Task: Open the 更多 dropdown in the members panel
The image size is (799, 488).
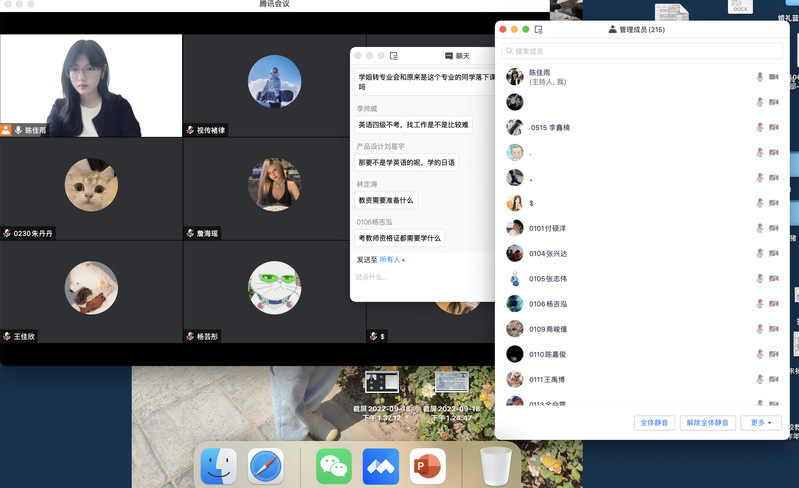Action: coord(761,423)
